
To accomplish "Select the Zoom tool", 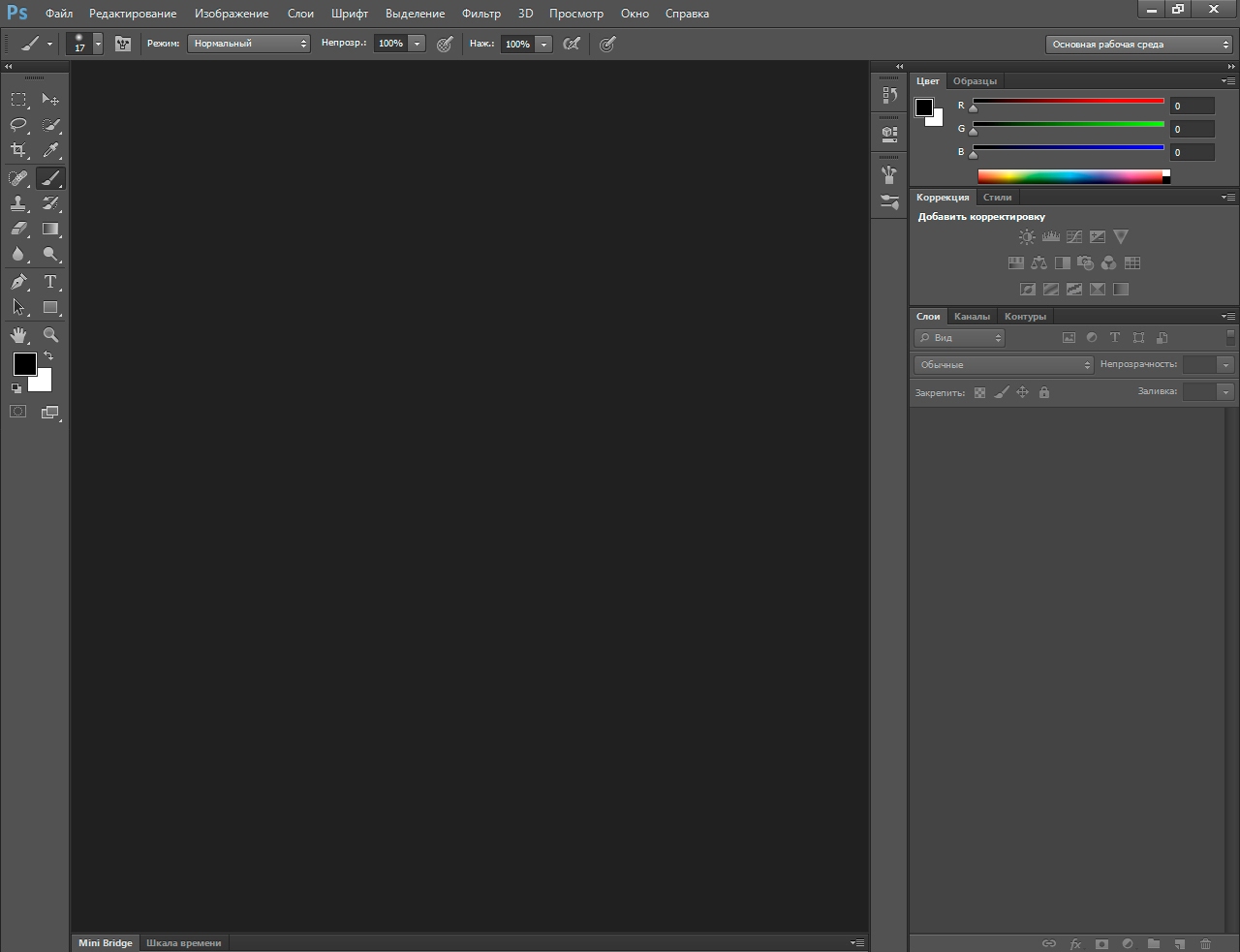I will pos(50,335).
